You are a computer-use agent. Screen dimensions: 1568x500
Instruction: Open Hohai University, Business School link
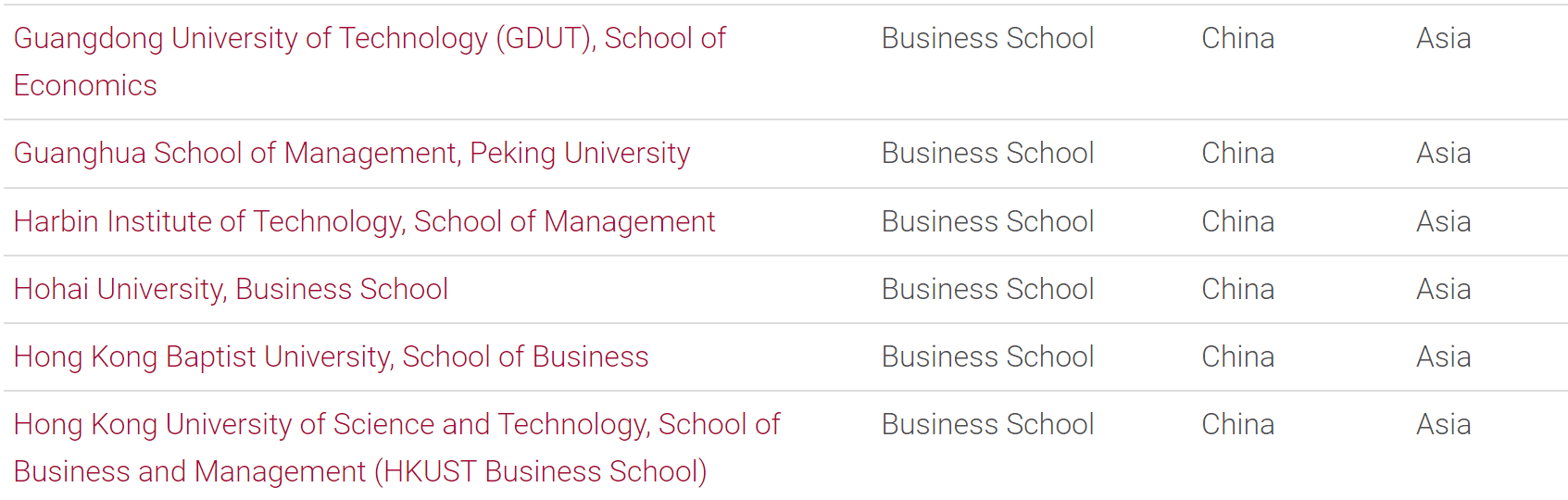point(231,289)
